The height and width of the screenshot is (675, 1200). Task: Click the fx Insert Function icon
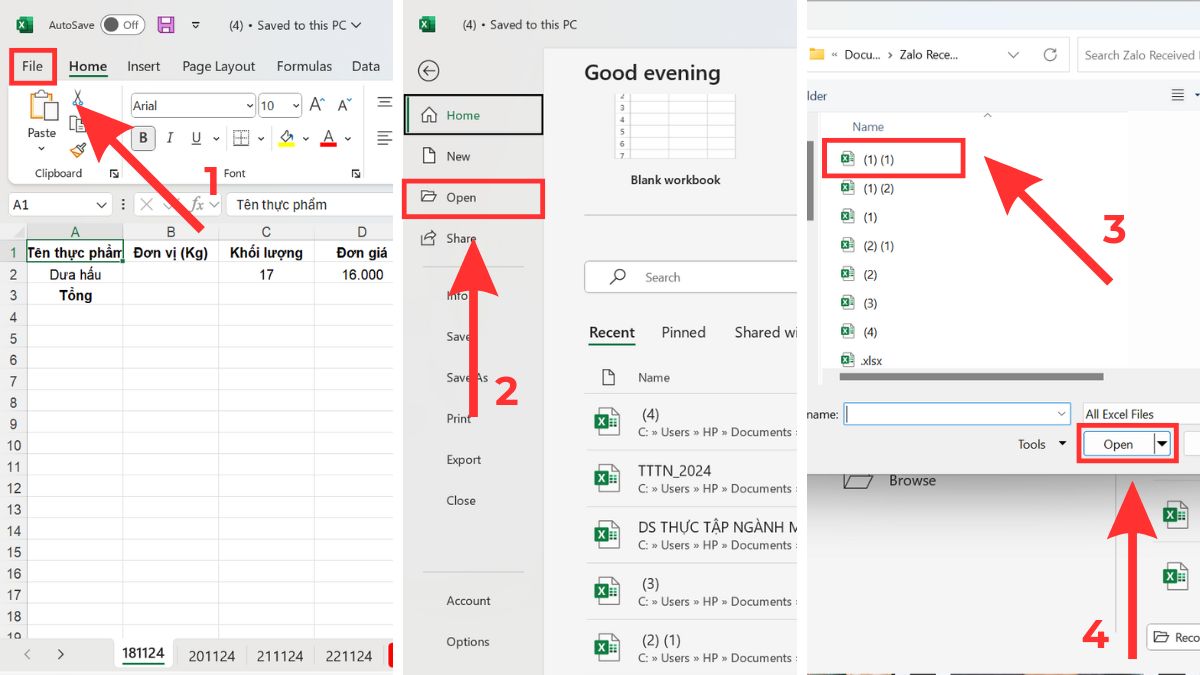point(198,205)
